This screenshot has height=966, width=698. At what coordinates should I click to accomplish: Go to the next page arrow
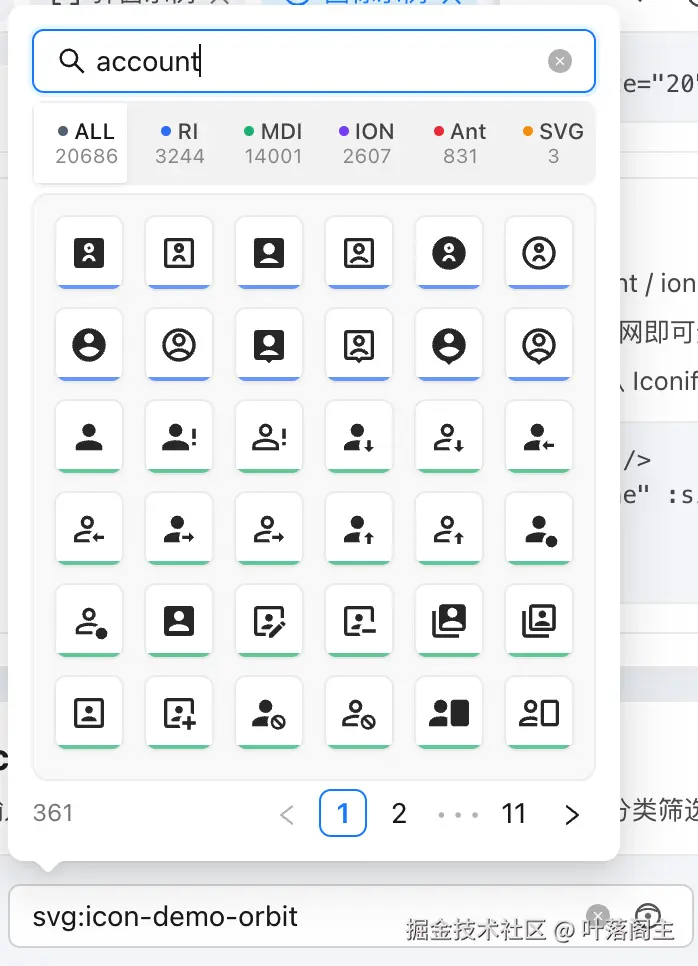click(x=572, y=814)
